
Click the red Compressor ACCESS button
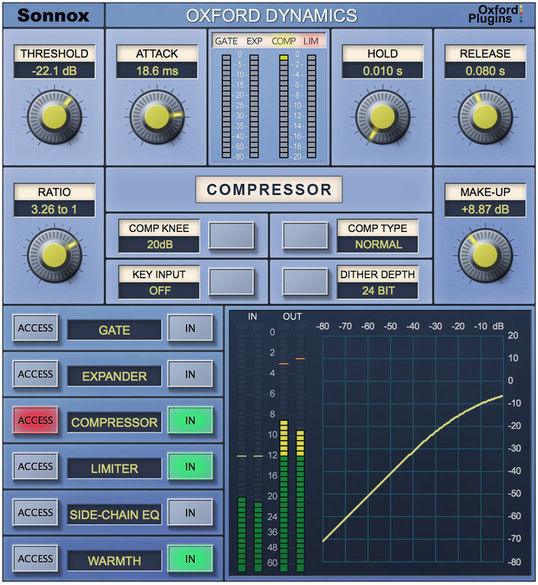pyautogui.click(x=35, y=420)
